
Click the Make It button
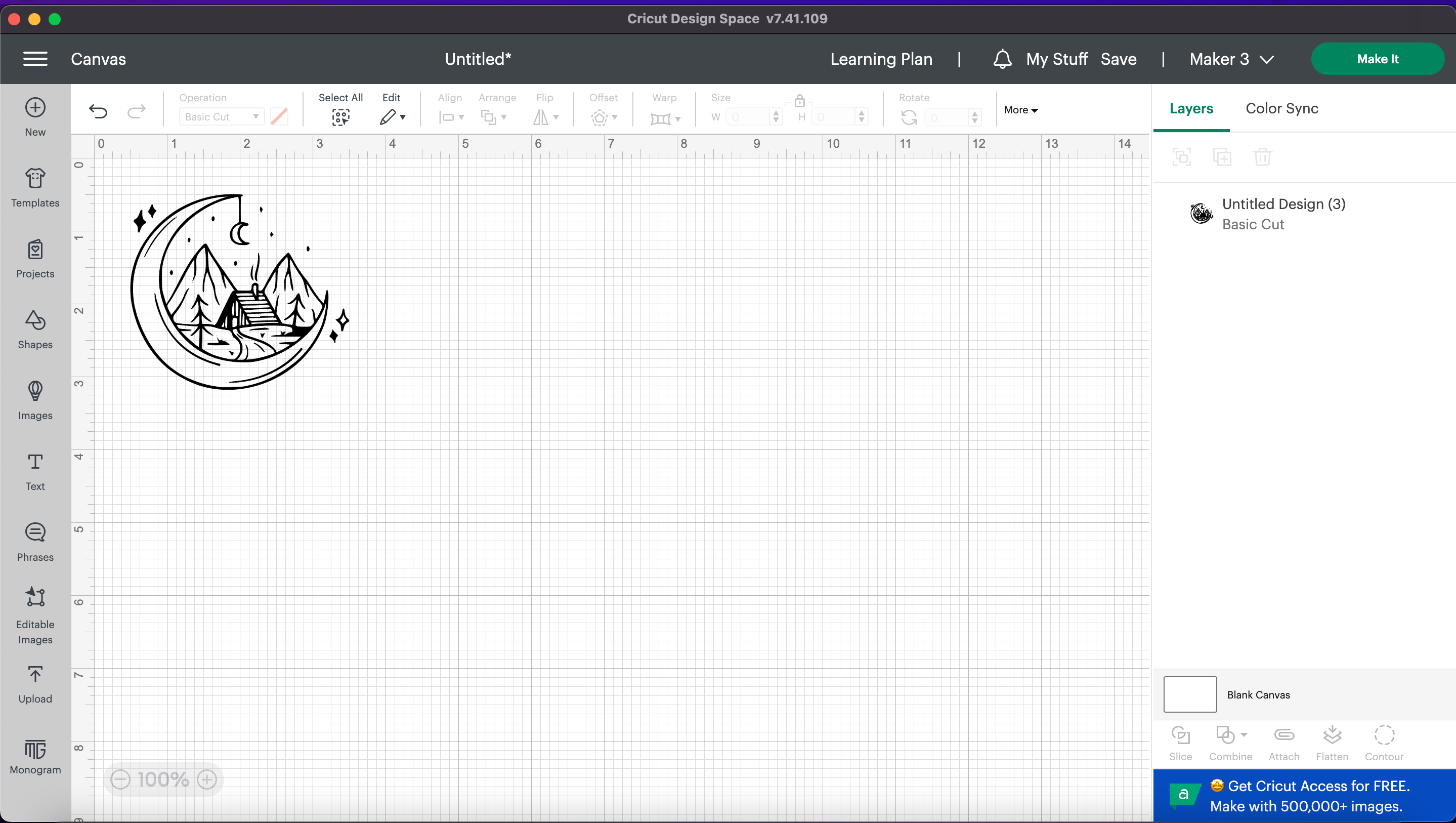(x=1378, y=58)
